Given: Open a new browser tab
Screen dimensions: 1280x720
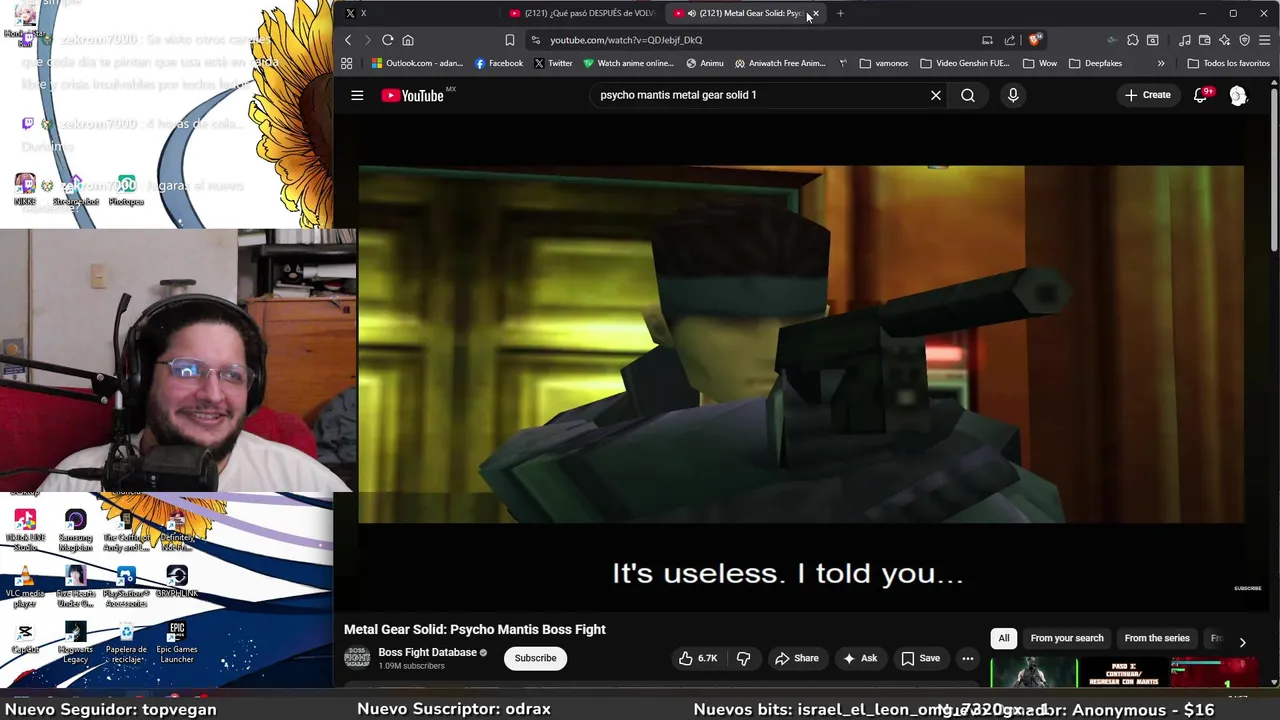Looking at the screenshot, I should 840,13.
